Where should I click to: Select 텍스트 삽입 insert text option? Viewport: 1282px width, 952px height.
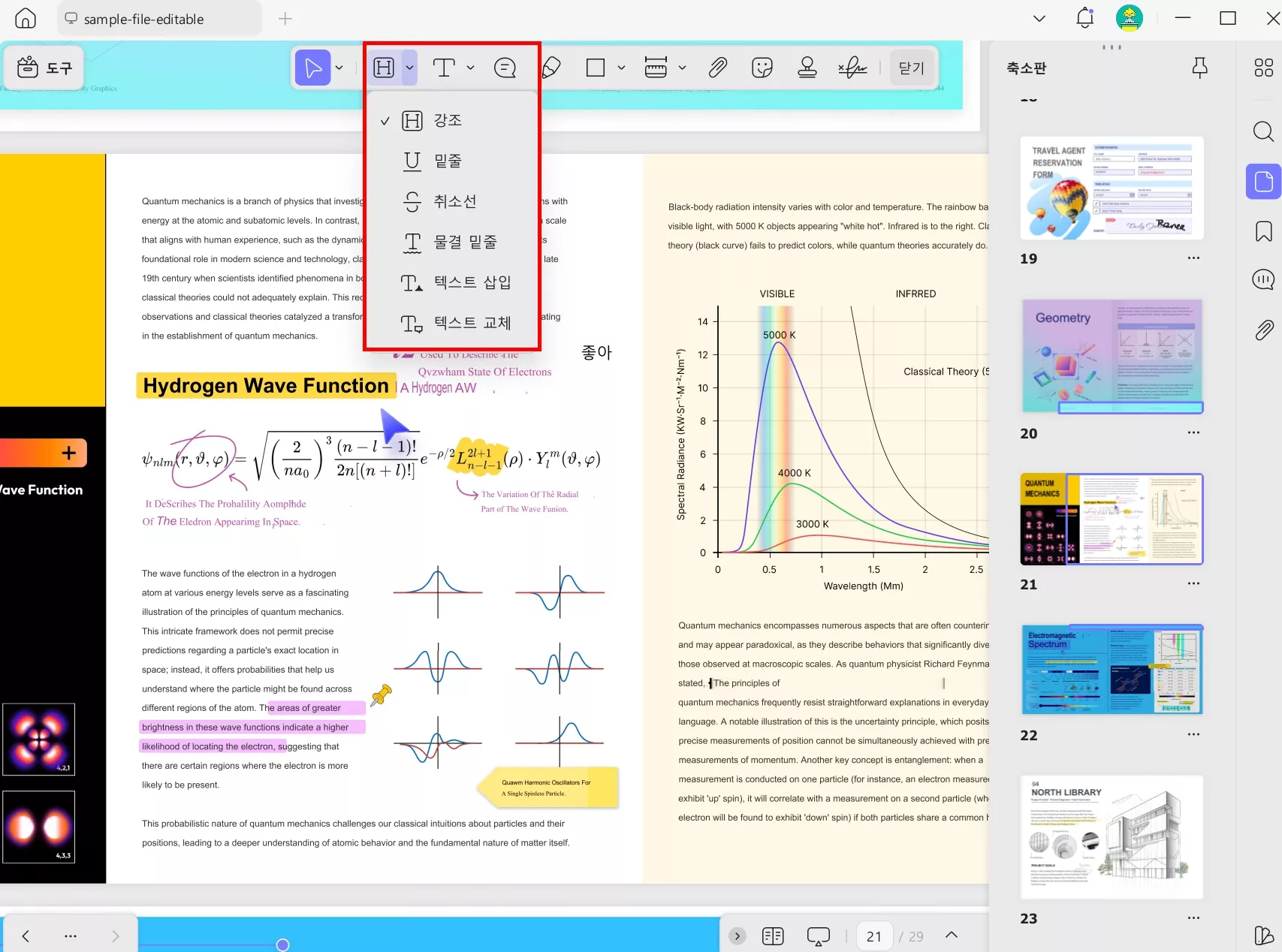click(x=452, y=282)
